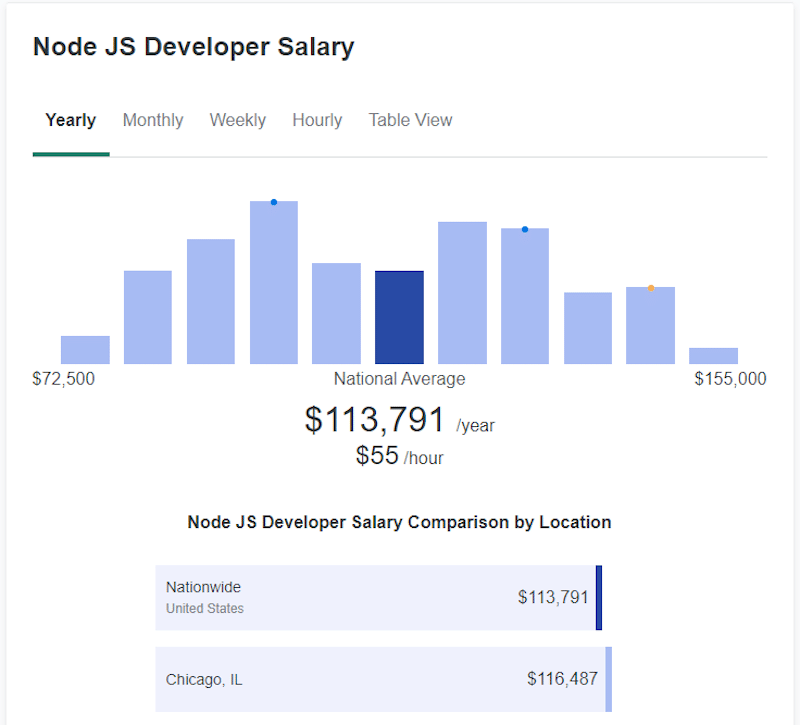
Task: Switch to the Hourly tab
Action: [317, 119]
